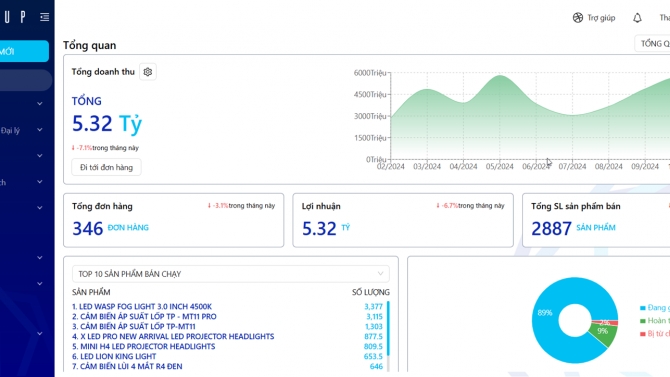
Task: Toggle the green Hoàn legend entry
Action: click(655, 321)
